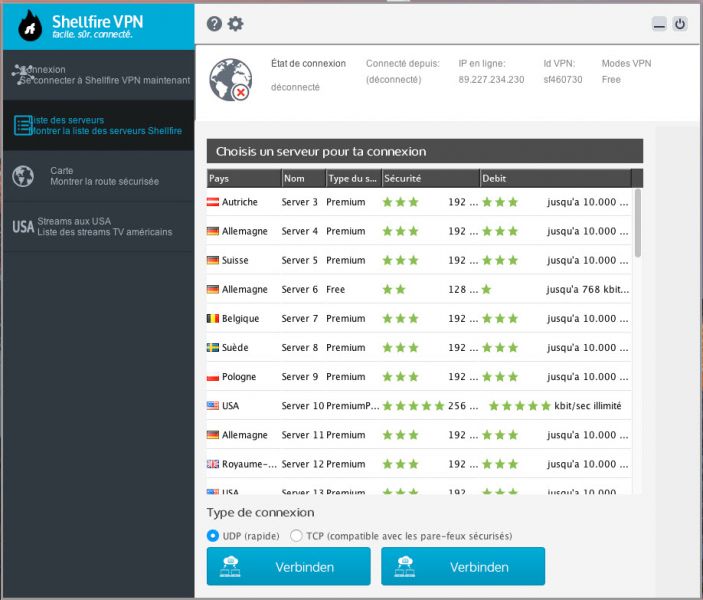
Task: Sort by the Nom column header
Action: [304, 178]
